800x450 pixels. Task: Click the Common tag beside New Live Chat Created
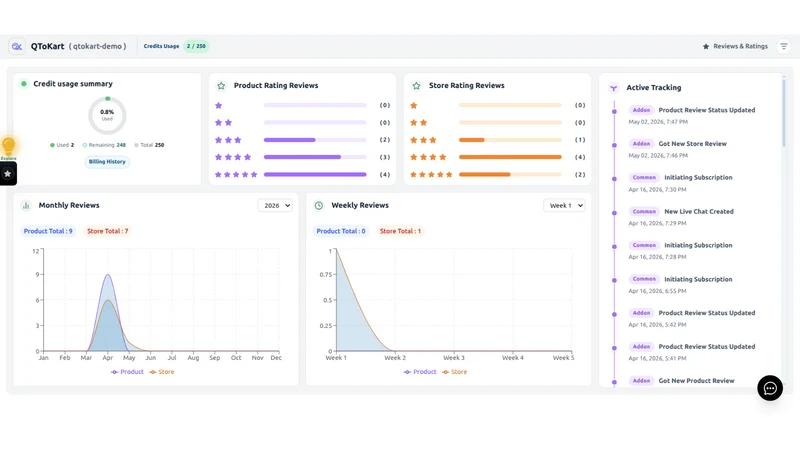click(x=644, y=212)
